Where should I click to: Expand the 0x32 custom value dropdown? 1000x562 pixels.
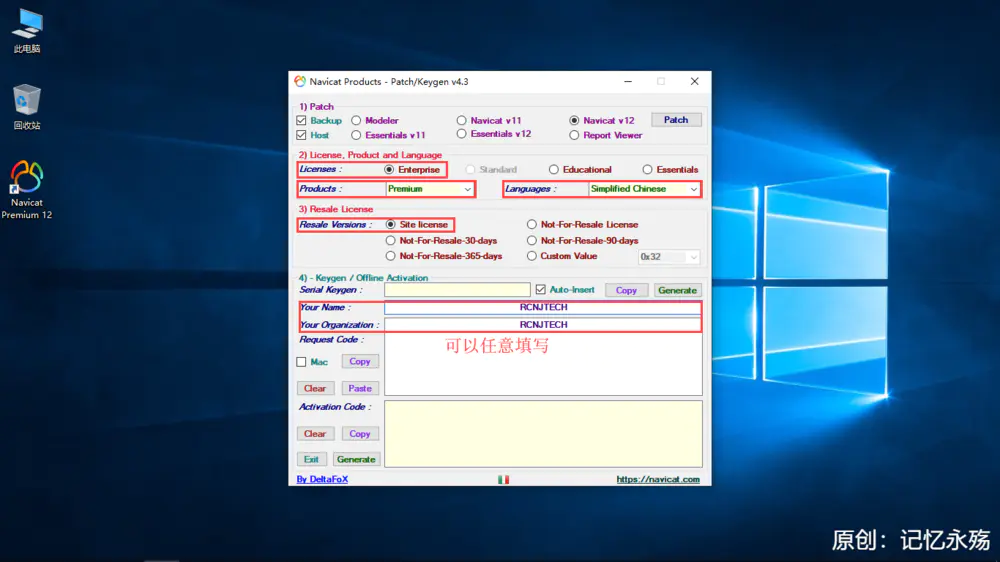pos(669,256)
